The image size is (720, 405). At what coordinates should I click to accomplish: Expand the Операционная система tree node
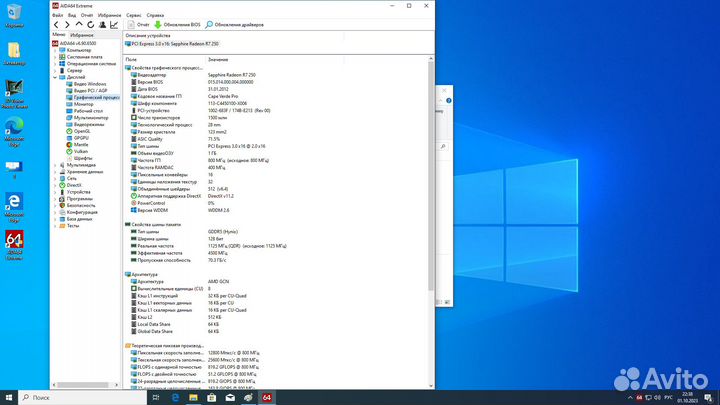tap(55, 64)
